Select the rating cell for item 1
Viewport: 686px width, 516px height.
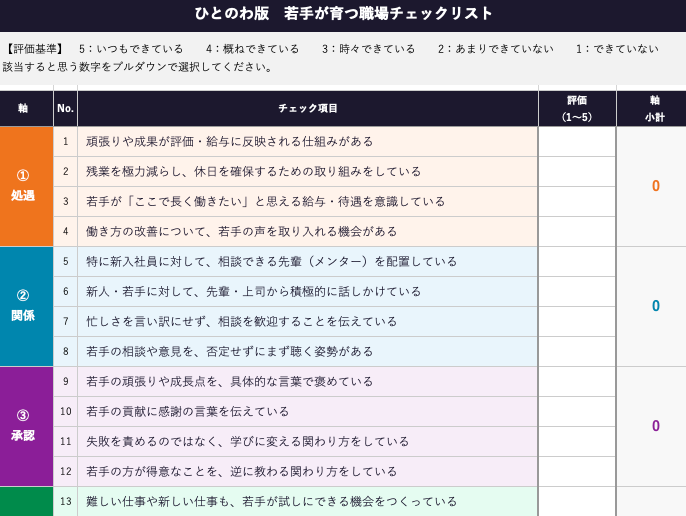(x=577, y=141)
